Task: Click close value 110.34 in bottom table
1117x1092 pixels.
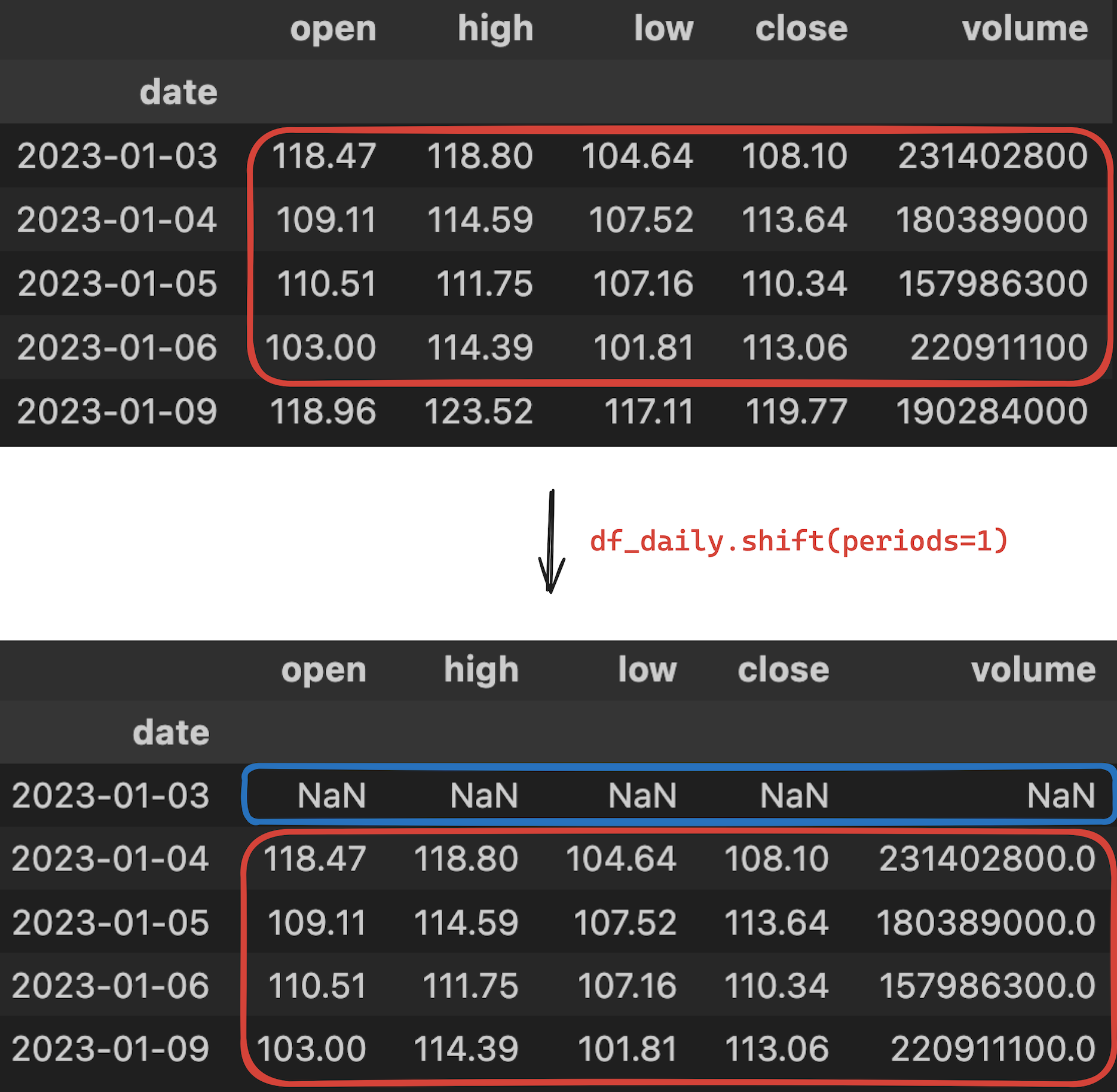Action: (x=777, y=986)
